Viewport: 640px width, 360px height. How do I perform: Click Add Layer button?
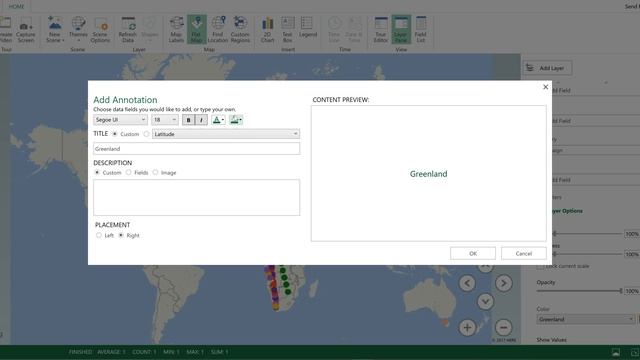click(x=548, y=68)
